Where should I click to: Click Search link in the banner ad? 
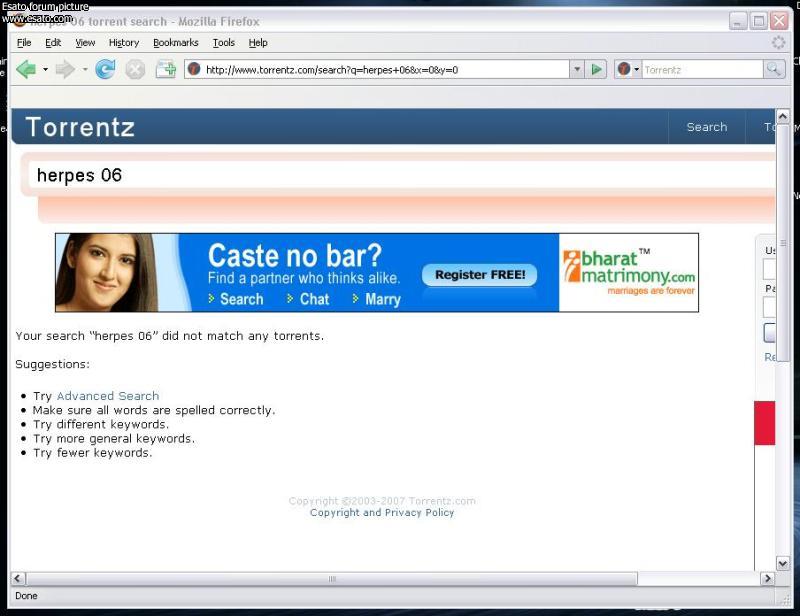[236, 299]
